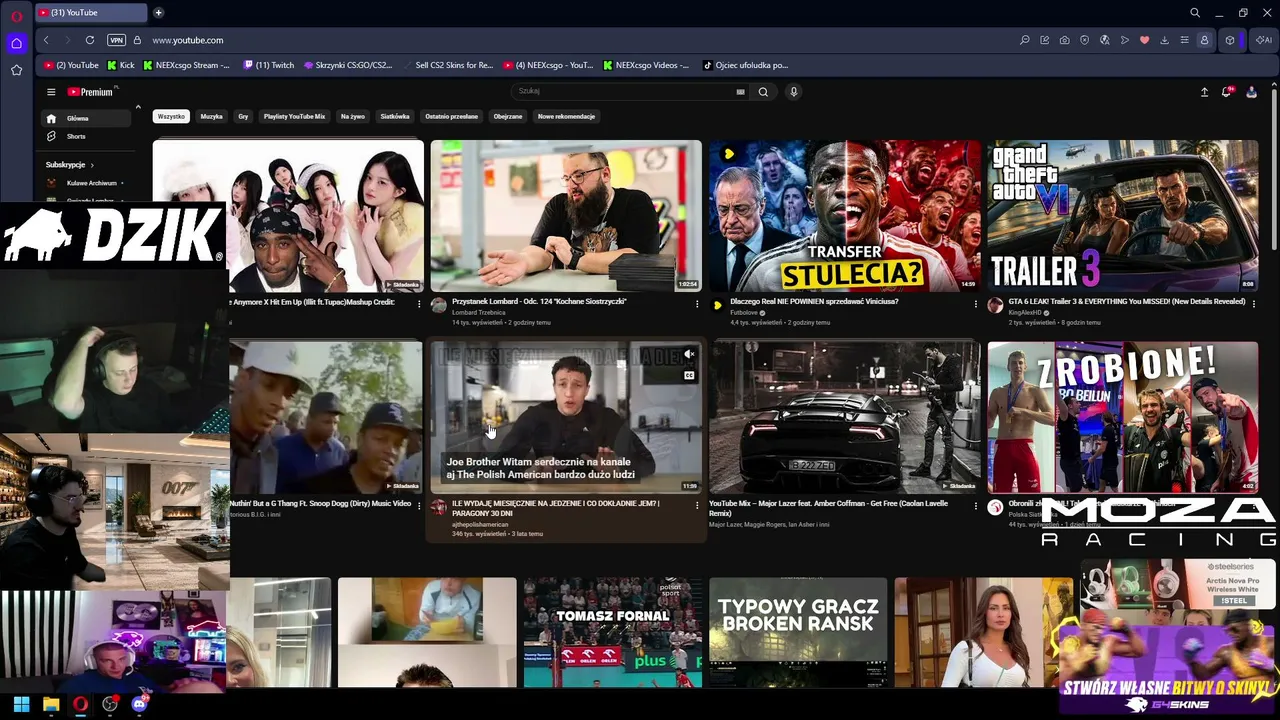Open Discord from the taskbar

click(139, 704)
